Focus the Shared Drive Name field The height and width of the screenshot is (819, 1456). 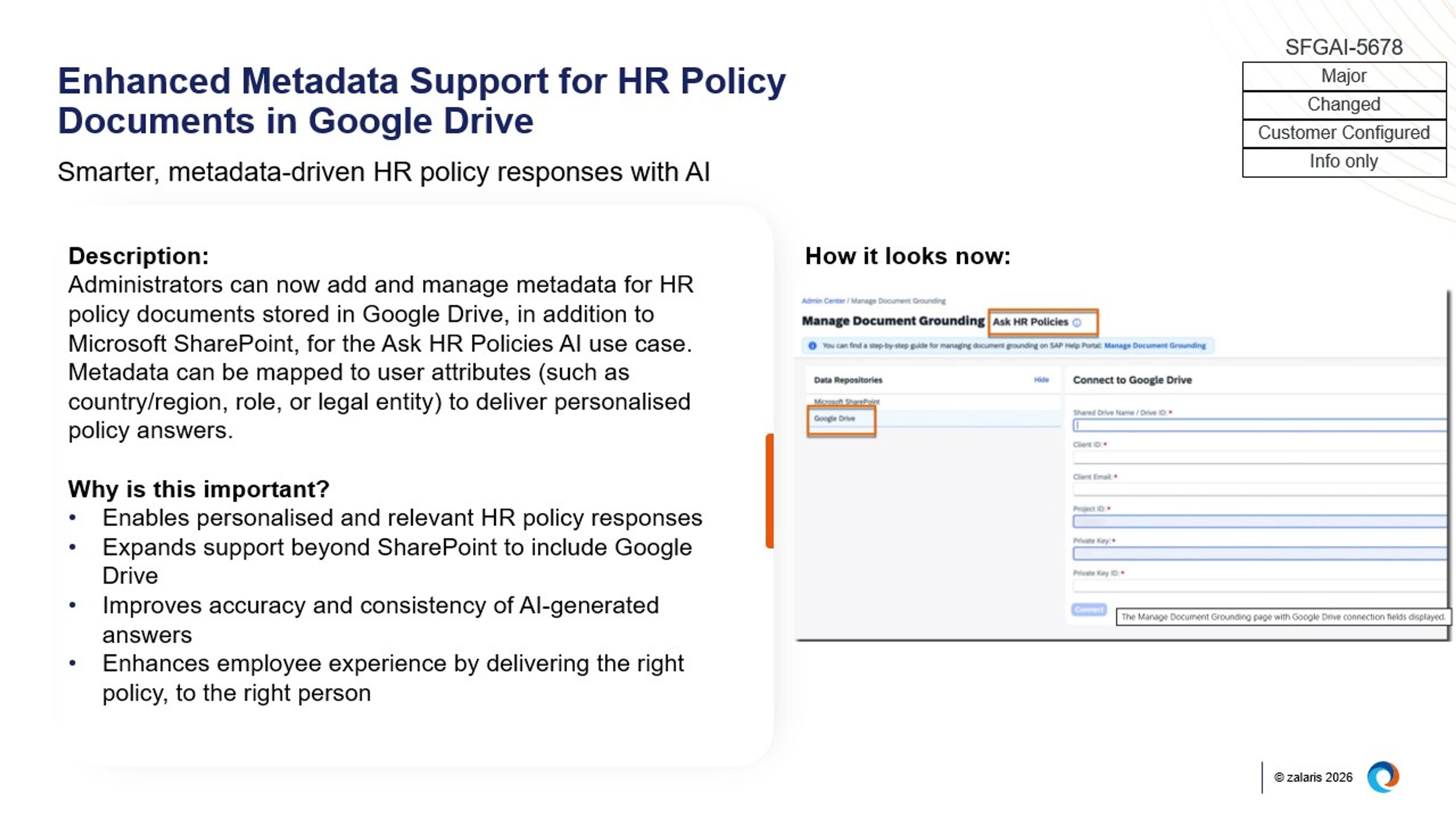click(1259, 425)
